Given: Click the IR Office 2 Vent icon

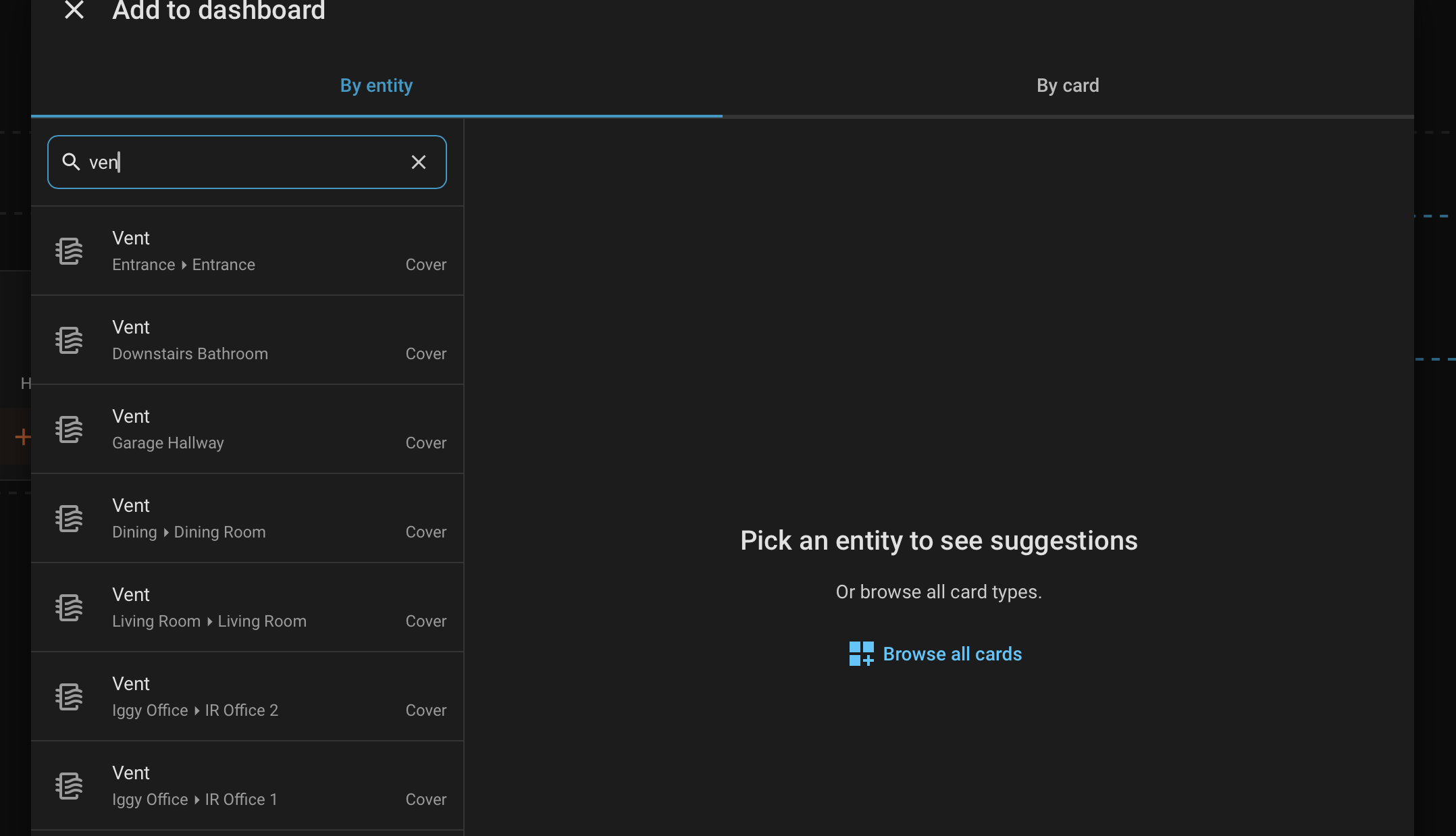Looking at the screenshot, I should [69, 697].
